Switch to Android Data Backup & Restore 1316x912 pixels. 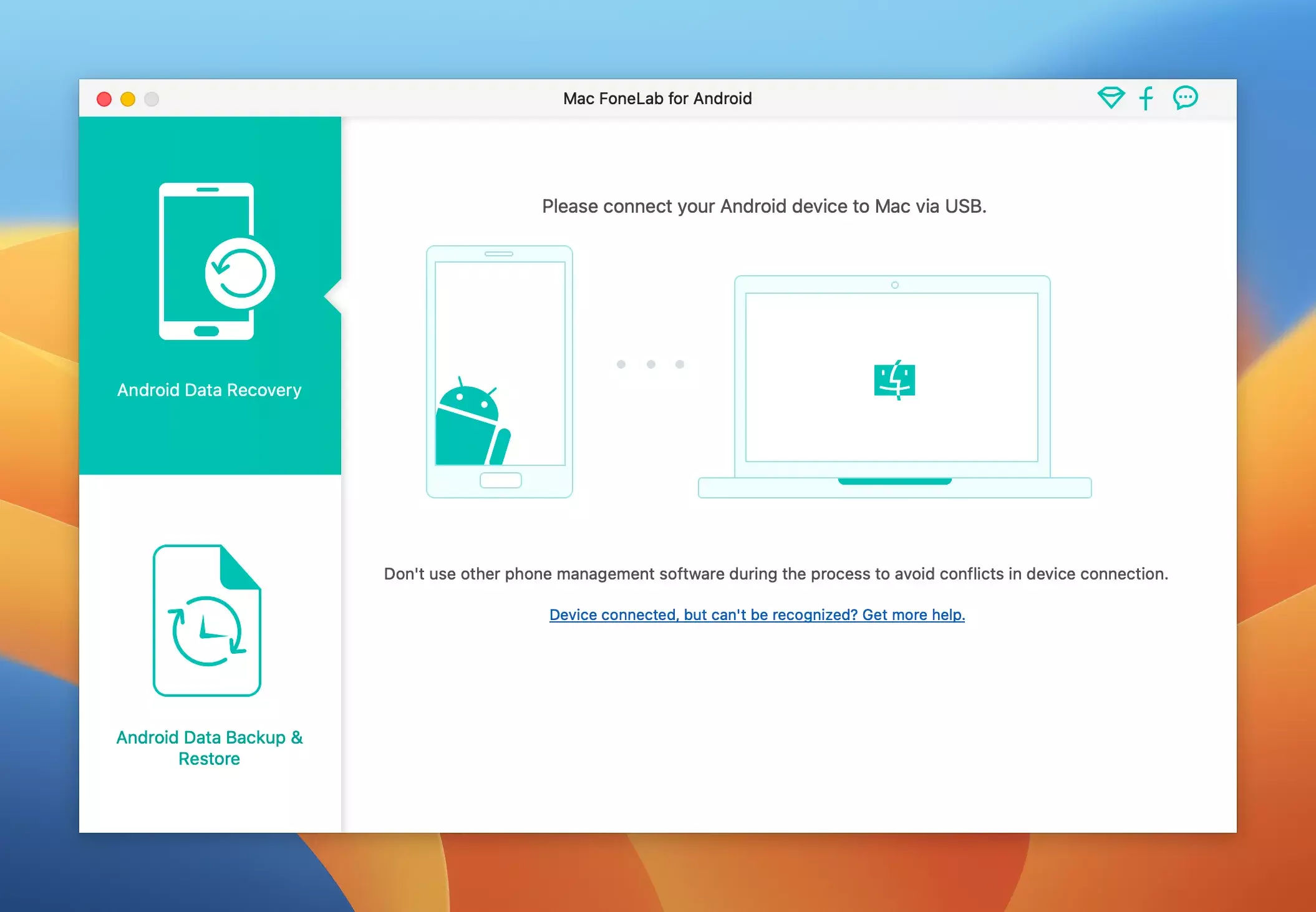tap(210, 747)
